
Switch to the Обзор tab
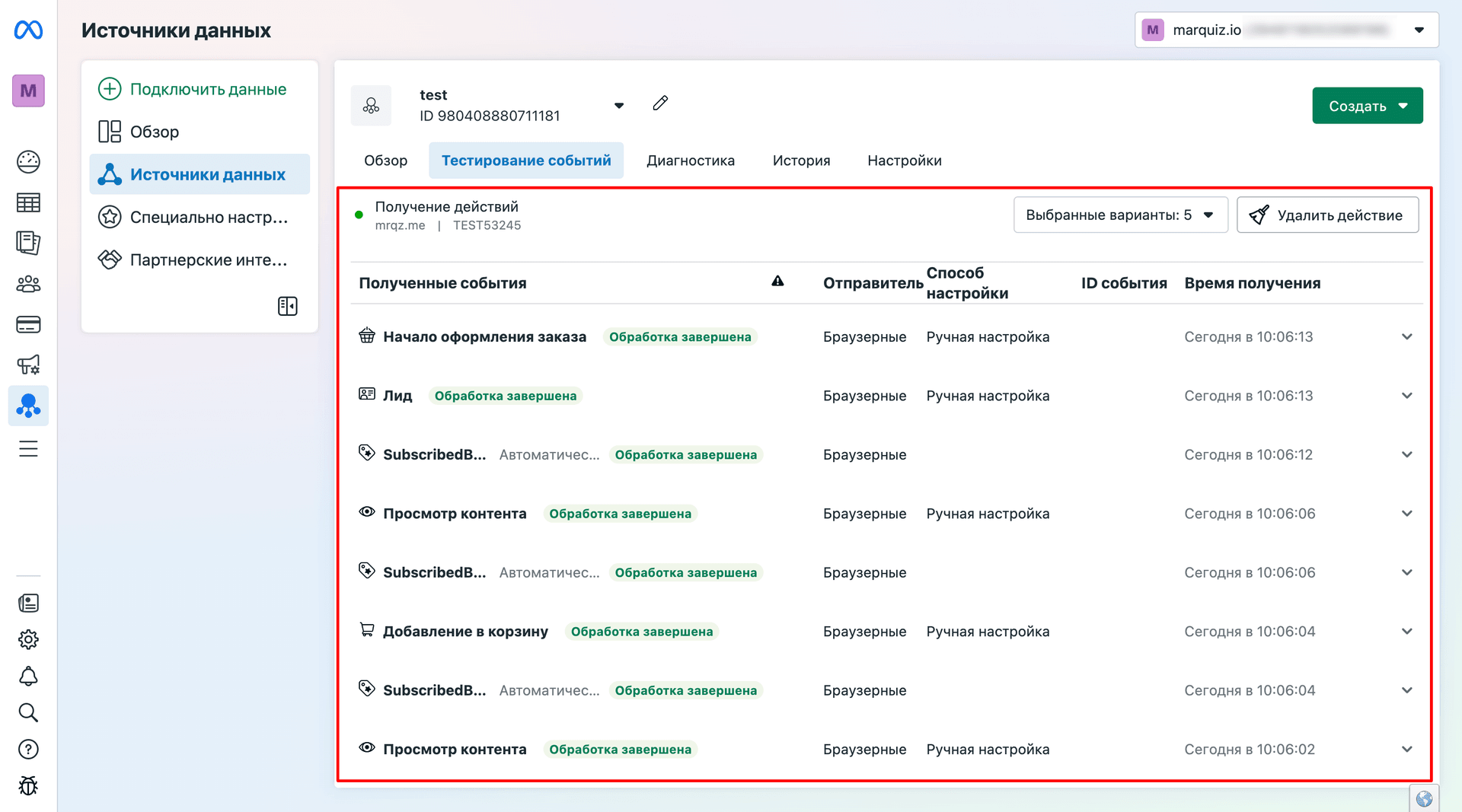(x=385, y=161)
